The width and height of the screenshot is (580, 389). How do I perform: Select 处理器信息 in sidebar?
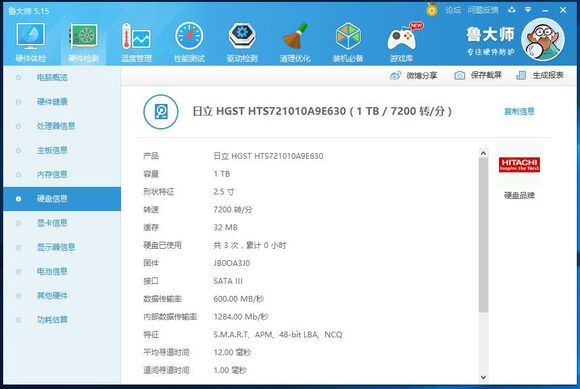62,126
